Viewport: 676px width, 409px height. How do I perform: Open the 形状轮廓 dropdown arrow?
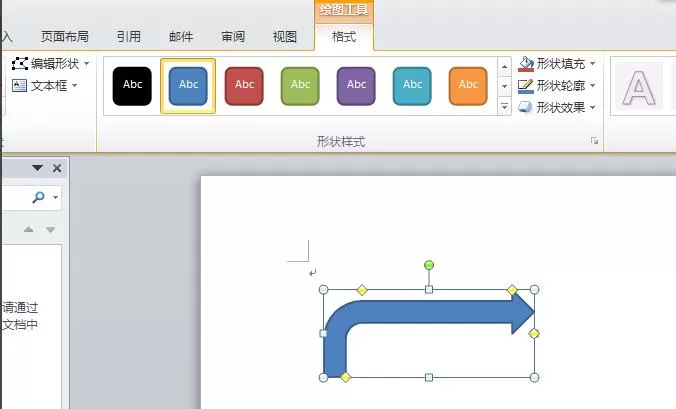[x=593, y=85]
